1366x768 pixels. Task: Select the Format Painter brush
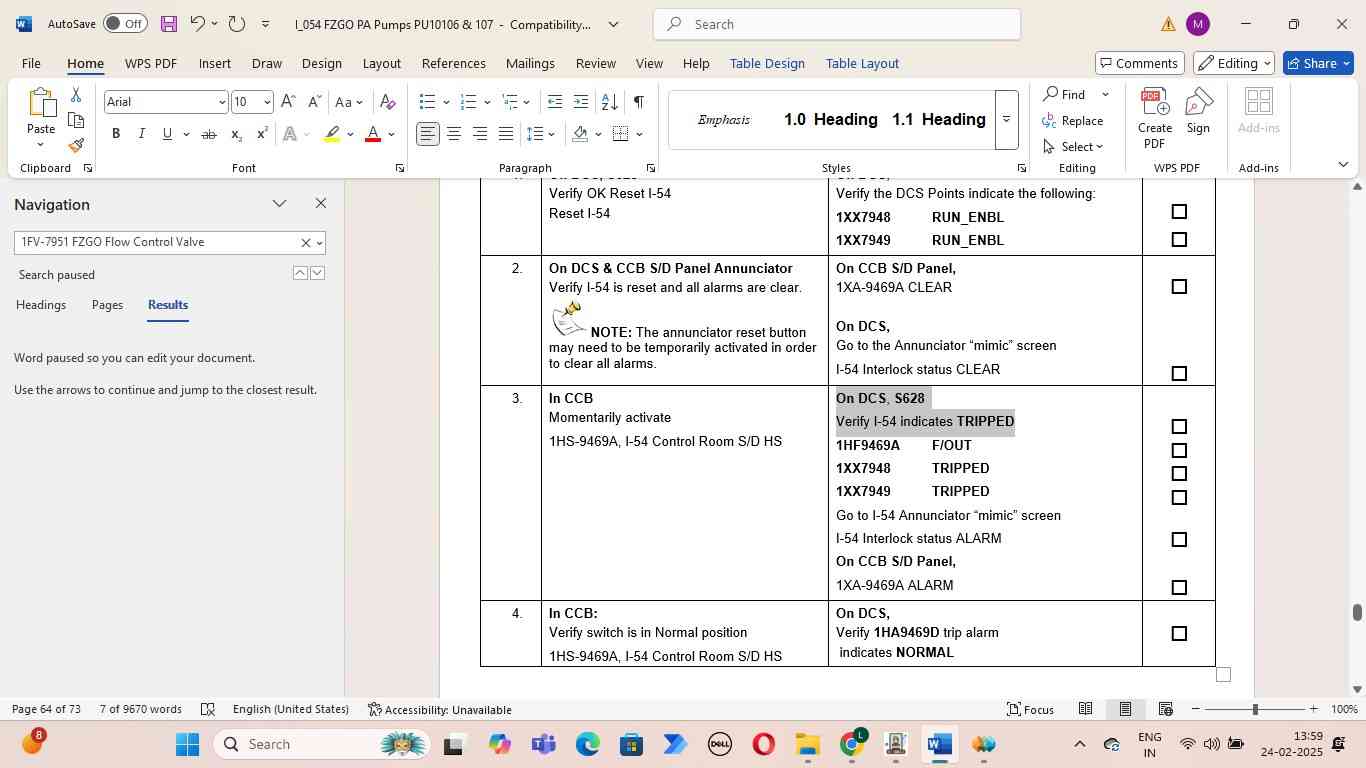tap(76, 146)
